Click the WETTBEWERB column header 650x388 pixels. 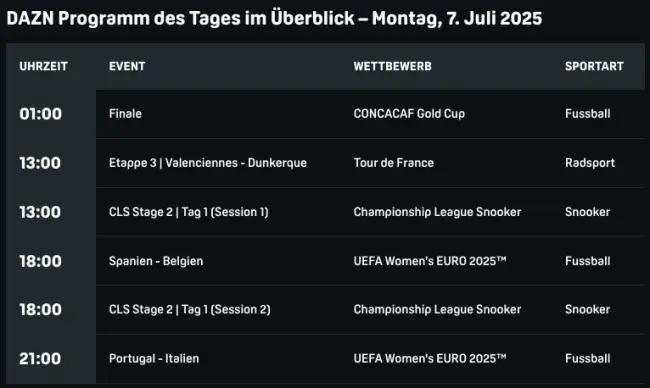pos(393,66)
